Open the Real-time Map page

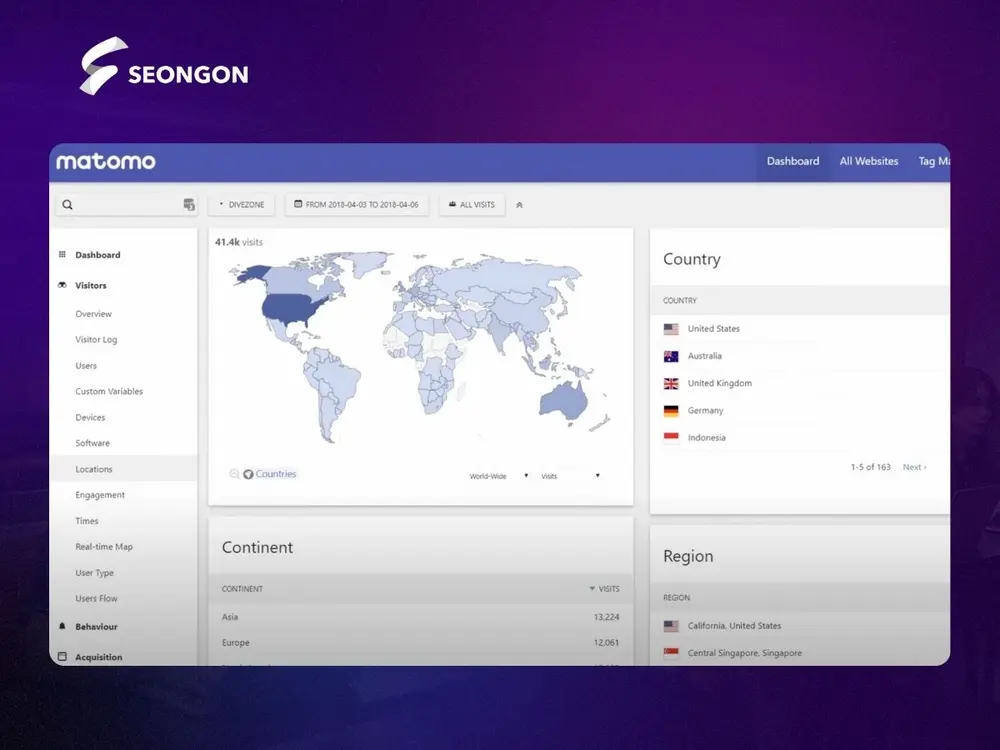(104, 547)
